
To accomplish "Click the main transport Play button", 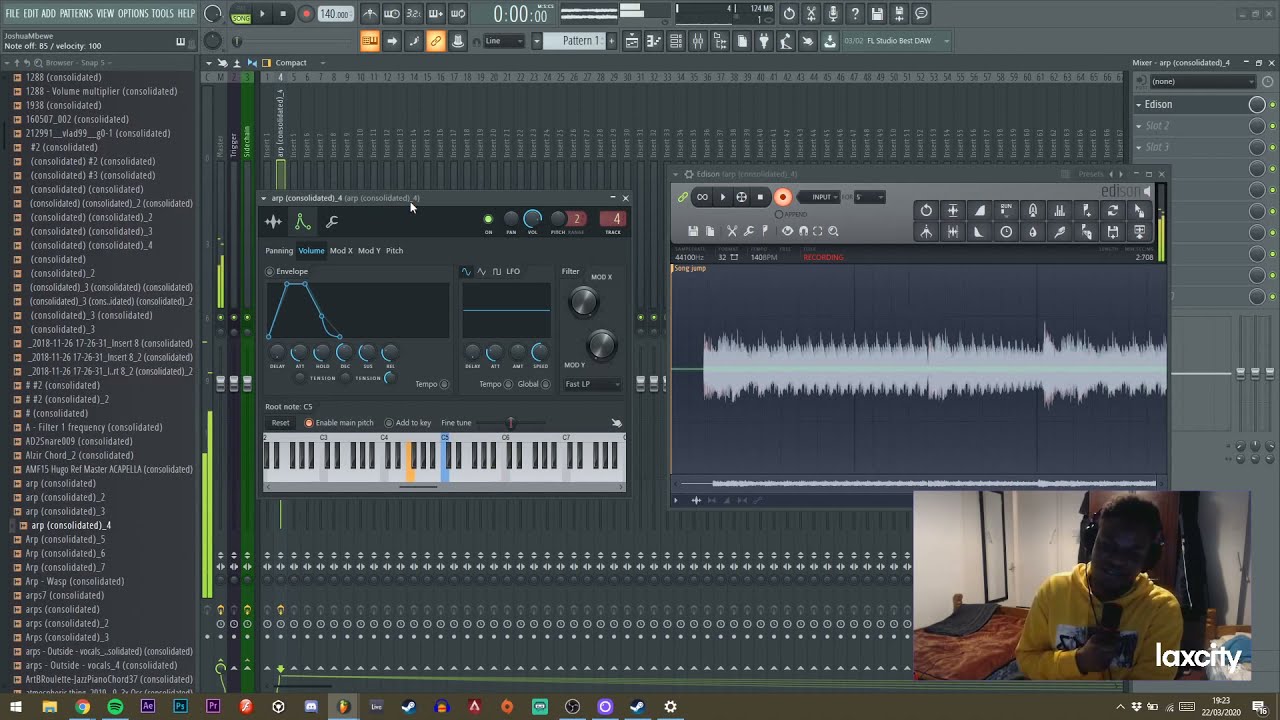I will tap(262, 14).
